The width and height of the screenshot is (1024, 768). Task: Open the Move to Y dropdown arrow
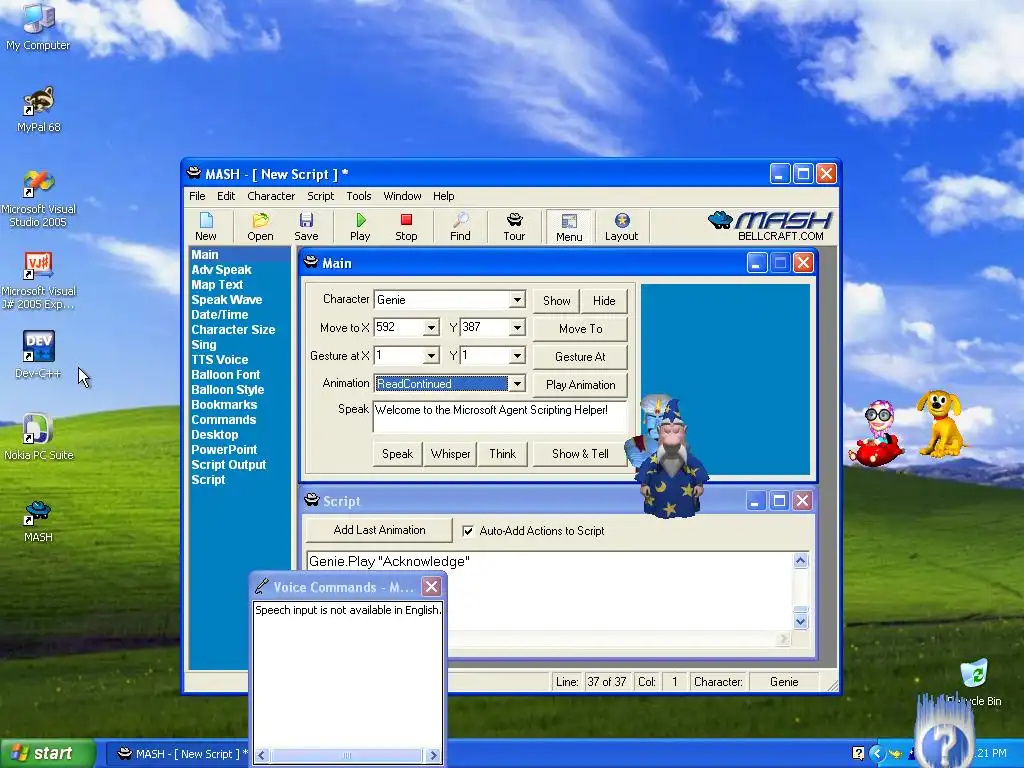pyautogui.click(x=517, y=328)
